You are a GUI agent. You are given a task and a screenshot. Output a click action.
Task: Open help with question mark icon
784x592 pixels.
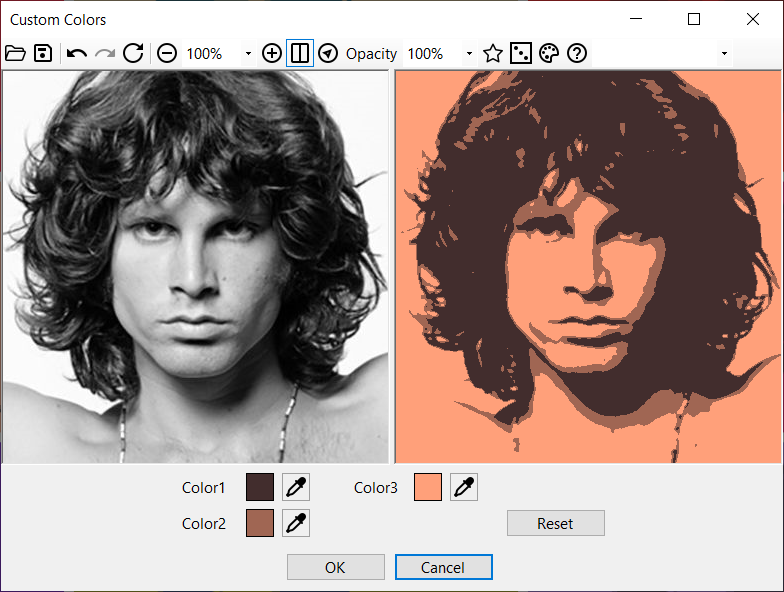tap(577, 53)
